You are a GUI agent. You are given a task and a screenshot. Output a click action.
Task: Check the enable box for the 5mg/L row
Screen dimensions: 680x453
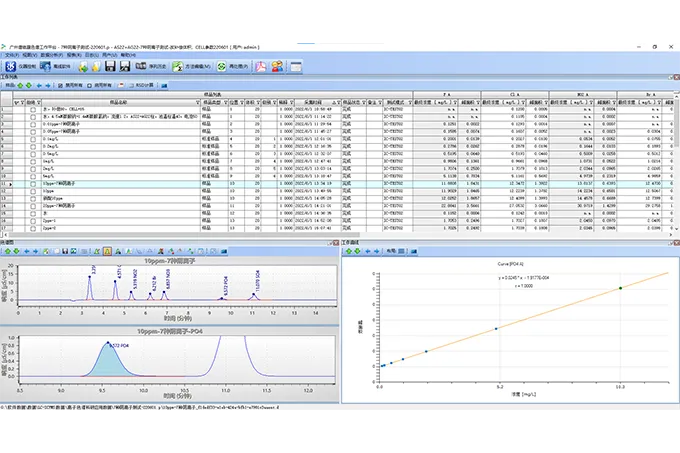33,176
